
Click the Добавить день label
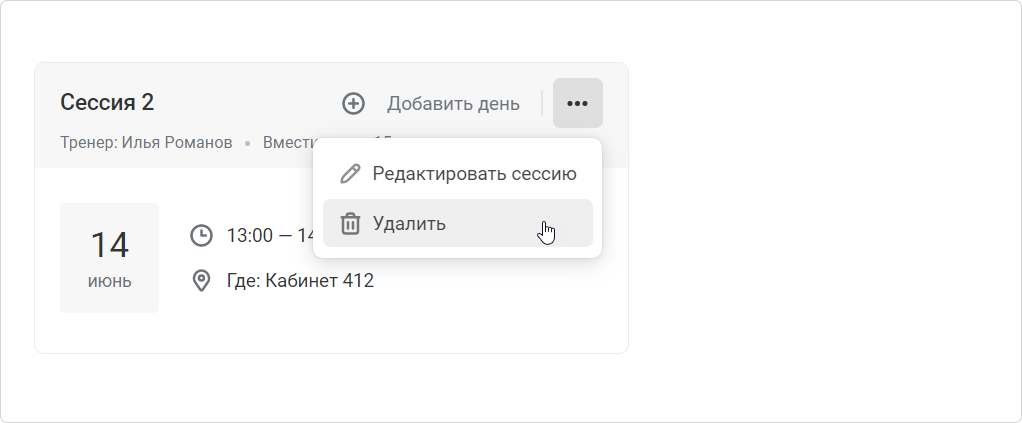[x=453, y=104]
